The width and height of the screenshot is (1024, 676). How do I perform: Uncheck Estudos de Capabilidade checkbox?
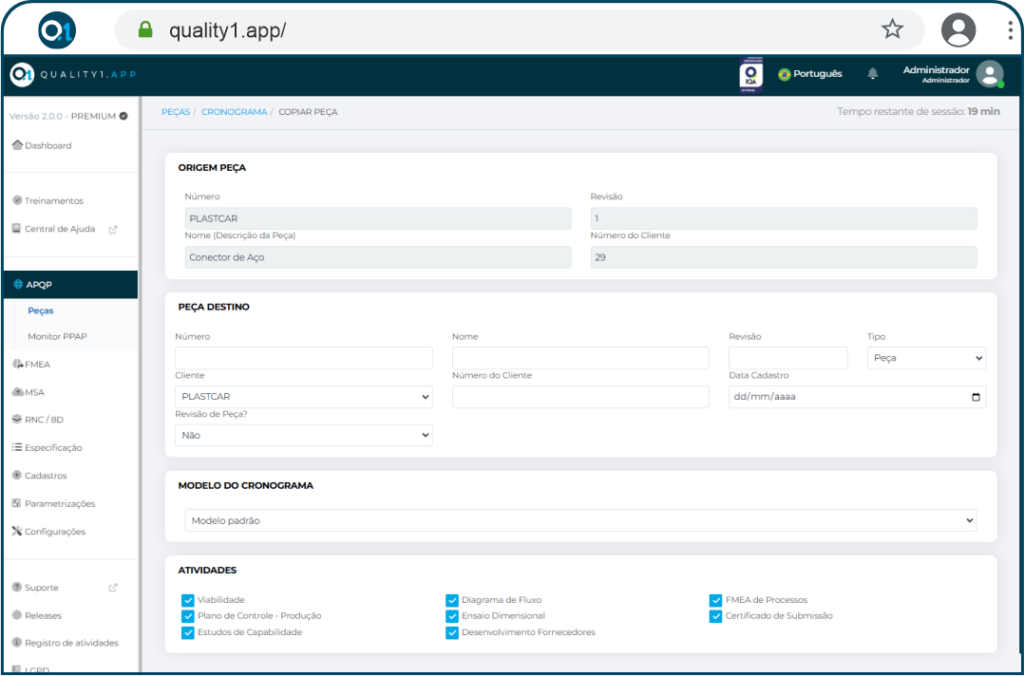coord(188,632)
